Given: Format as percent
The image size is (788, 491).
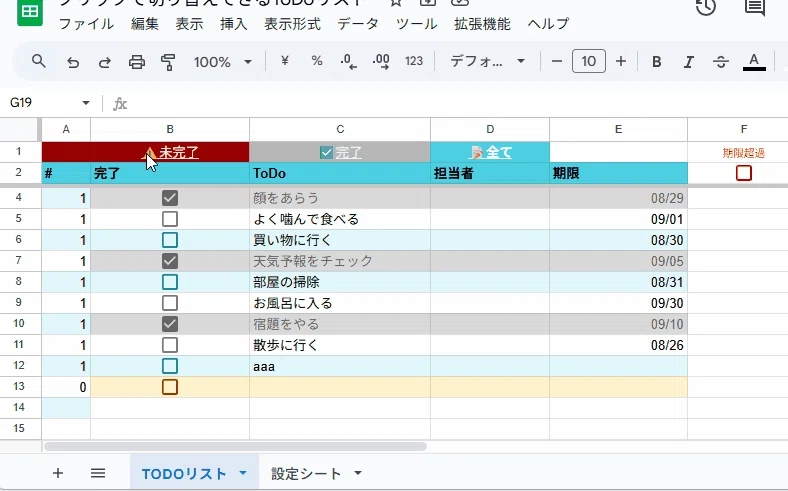Looking at the screenshot, I should pyautogui.click(x=317, y=61).
